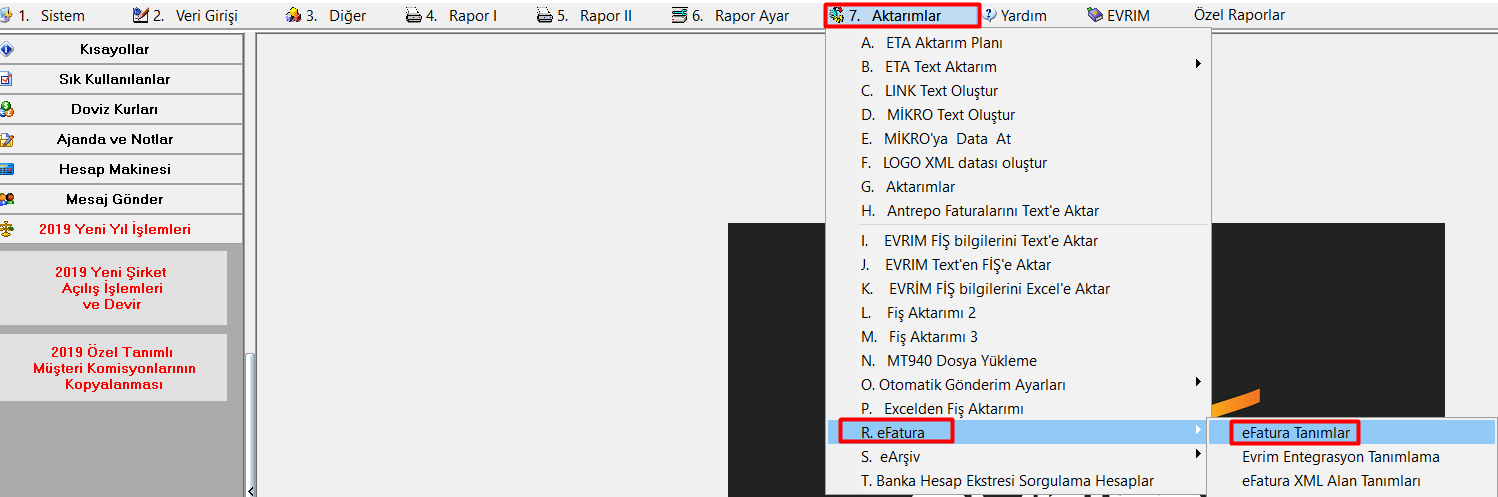Open the Özel Raporlar menu
The image size is (1498, 497).
point(1239,16)
